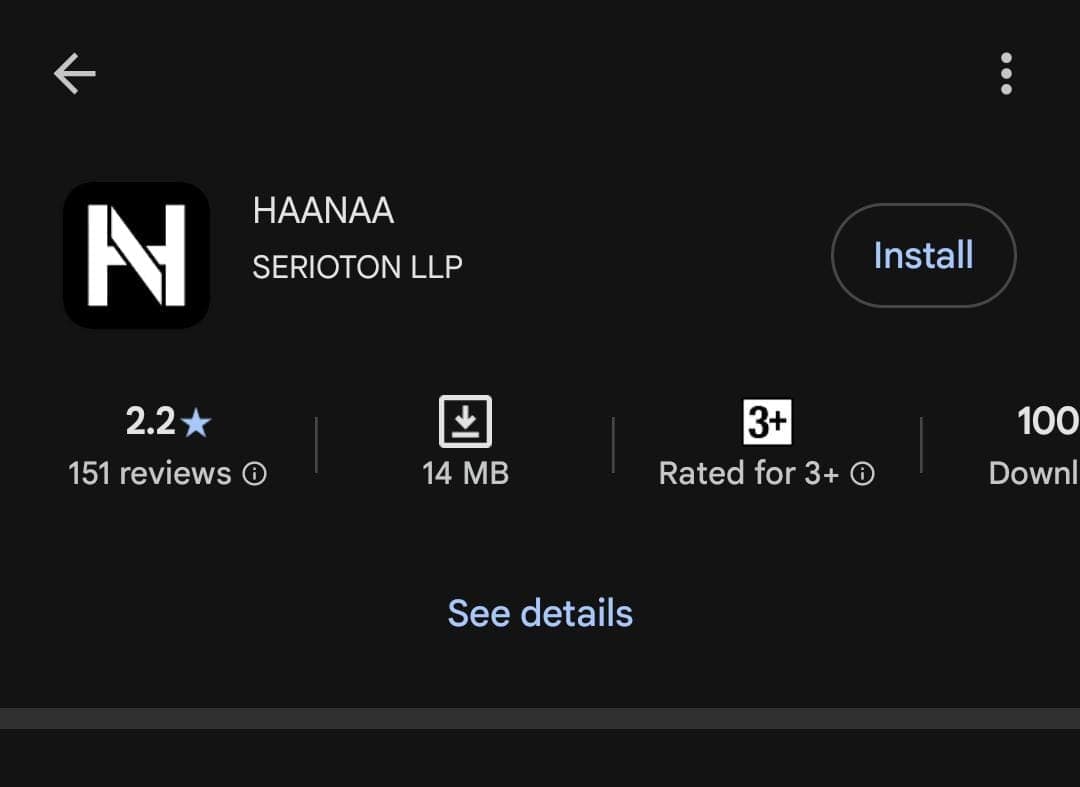Tap the 100 downloads count
Screen dimensions: 1080x787
pyautogui.click(x=1047, y=422)
